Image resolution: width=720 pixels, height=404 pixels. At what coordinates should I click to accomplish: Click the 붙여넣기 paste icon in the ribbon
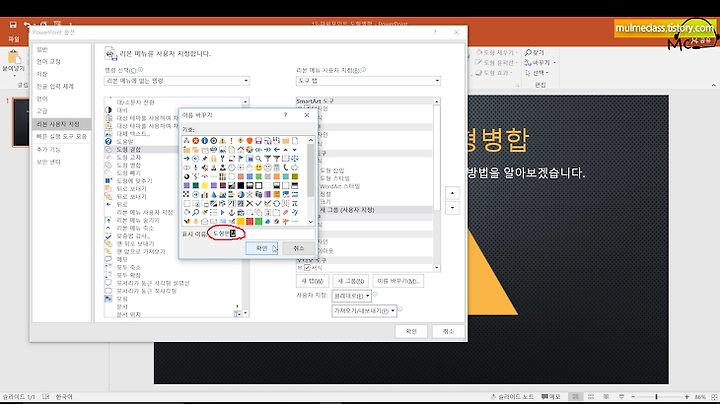[14, 58]
